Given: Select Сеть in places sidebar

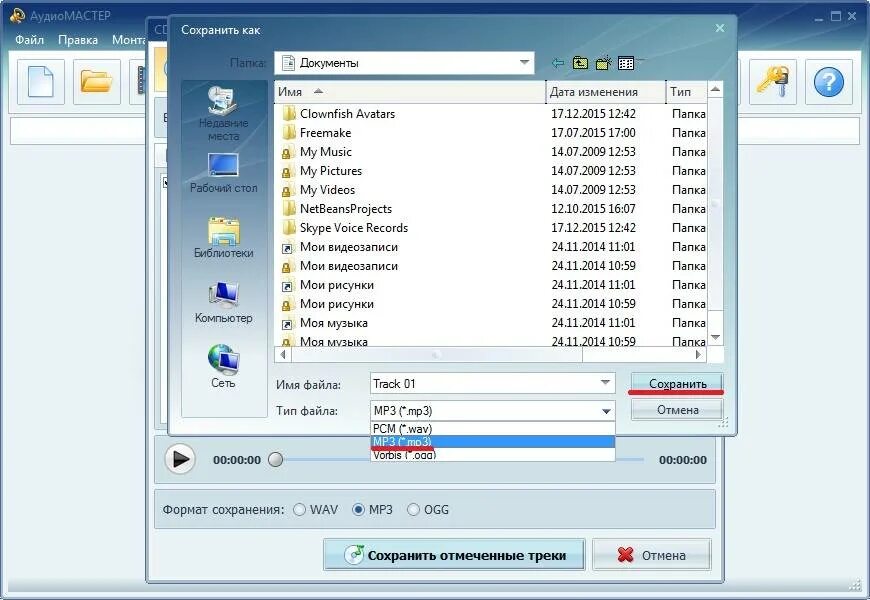Looking at the screenshot, I should point(224,366).
